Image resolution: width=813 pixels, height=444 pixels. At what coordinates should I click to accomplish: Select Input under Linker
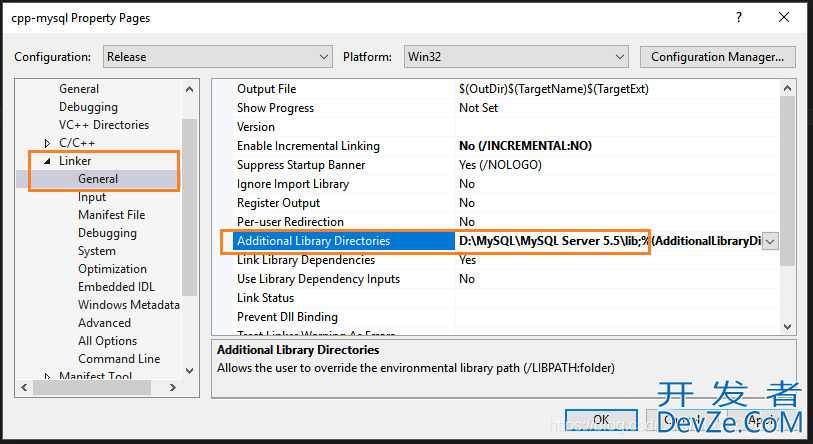click(x=92, y=197)
